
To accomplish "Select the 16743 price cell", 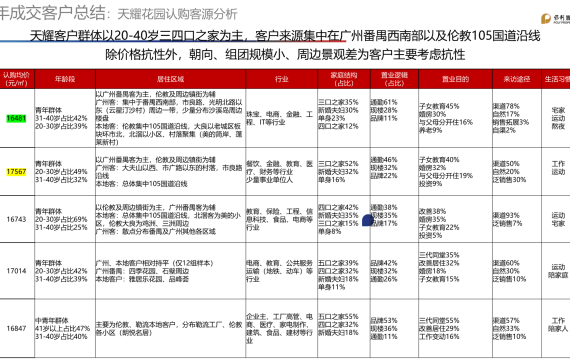I will point(17,219).
